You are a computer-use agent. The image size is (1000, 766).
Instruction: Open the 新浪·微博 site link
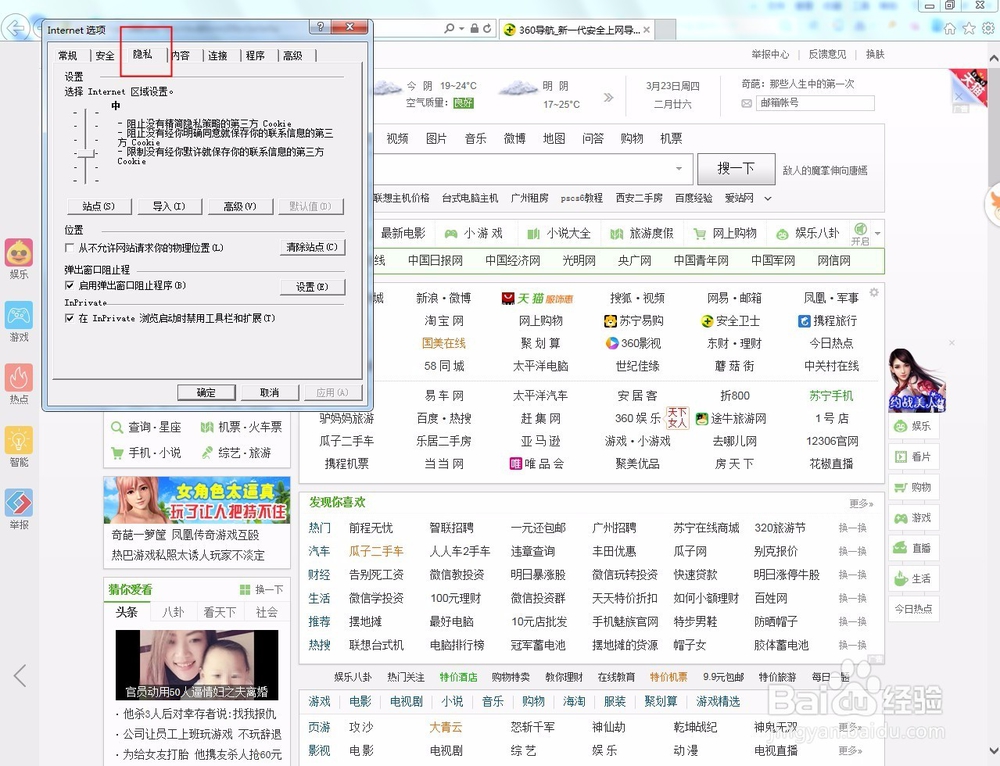coord(444,298)
